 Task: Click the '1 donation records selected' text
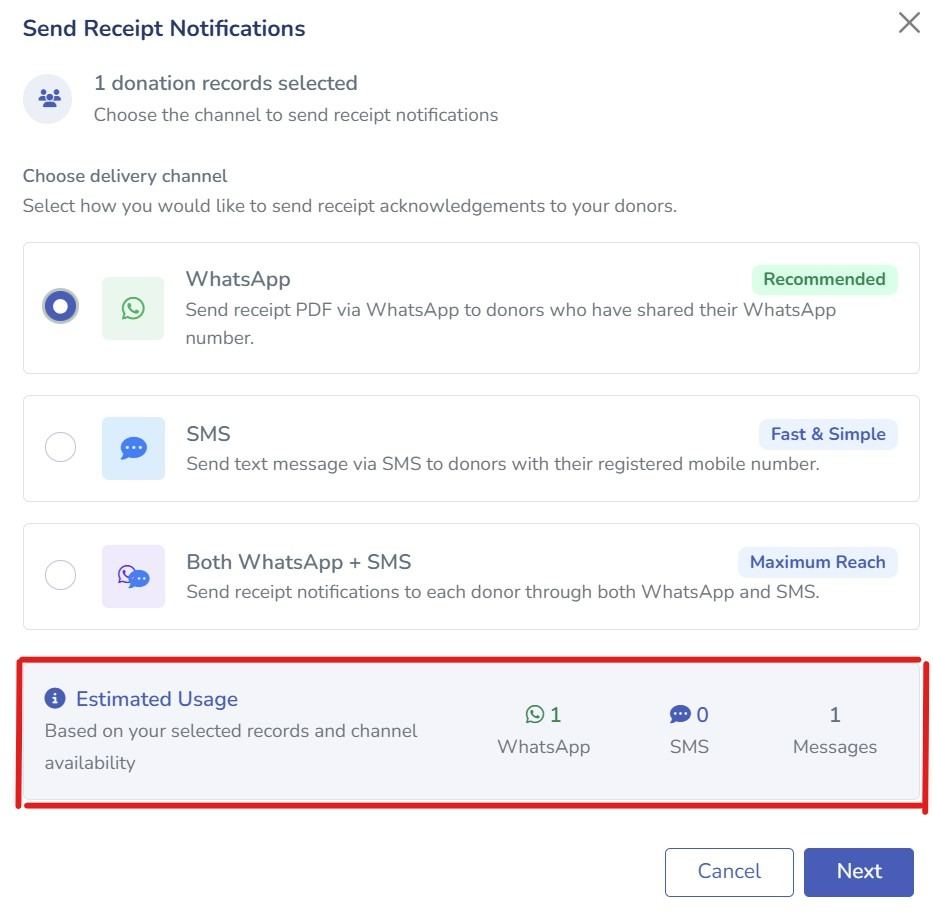click(x=226, y=83)
